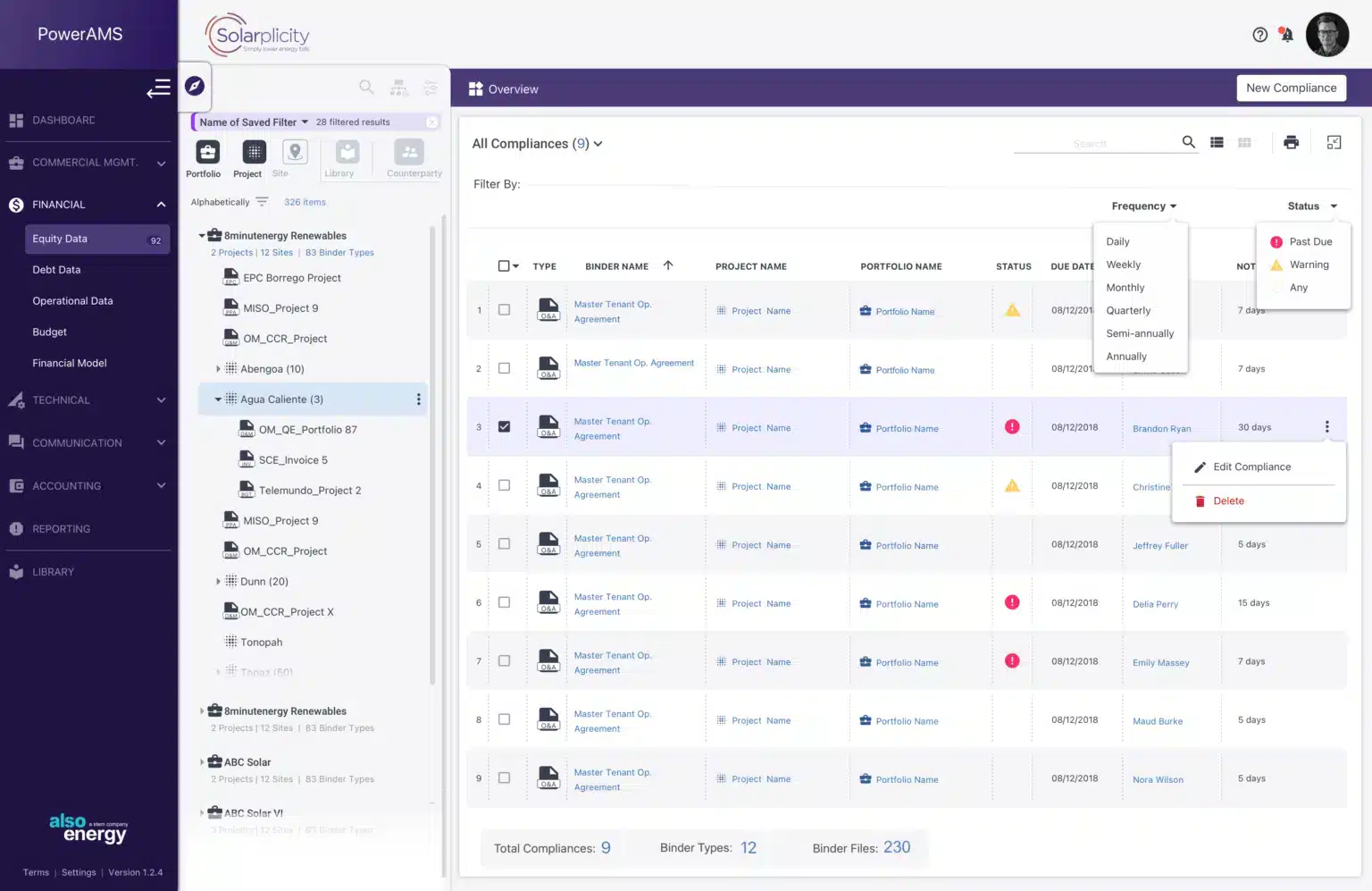Click the search field above the compliance table
This screenshot has width=1372, height=891.
(x=1108, y=142)
